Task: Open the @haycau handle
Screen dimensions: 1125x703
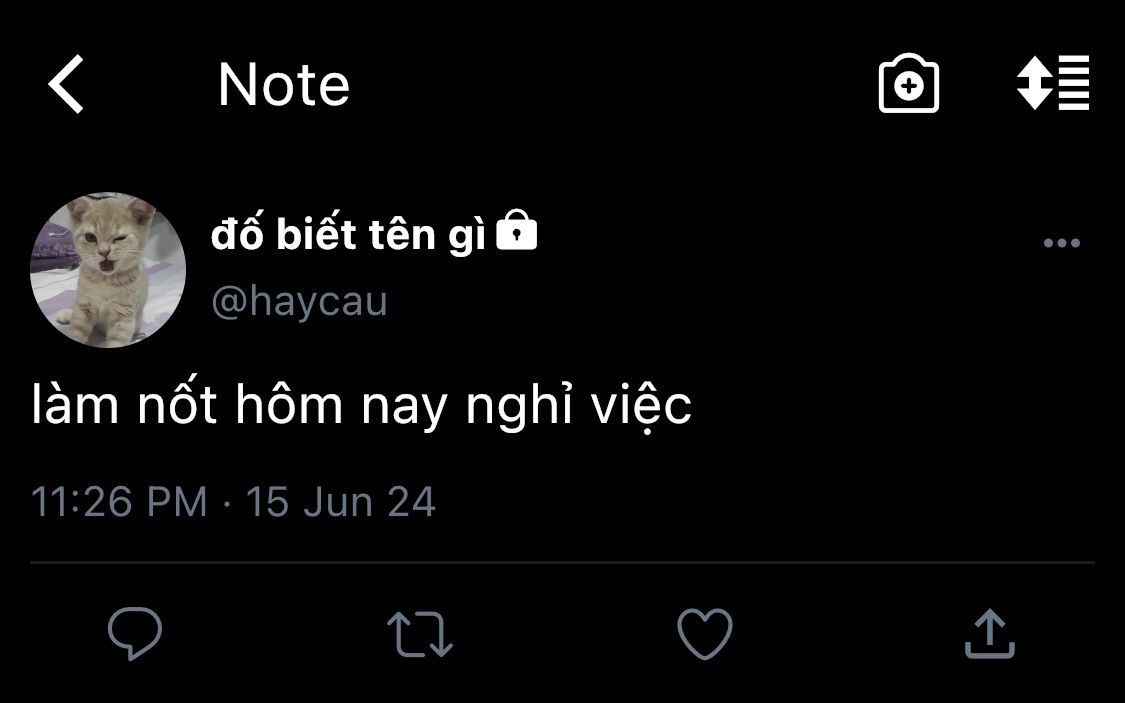Action: 299,301
